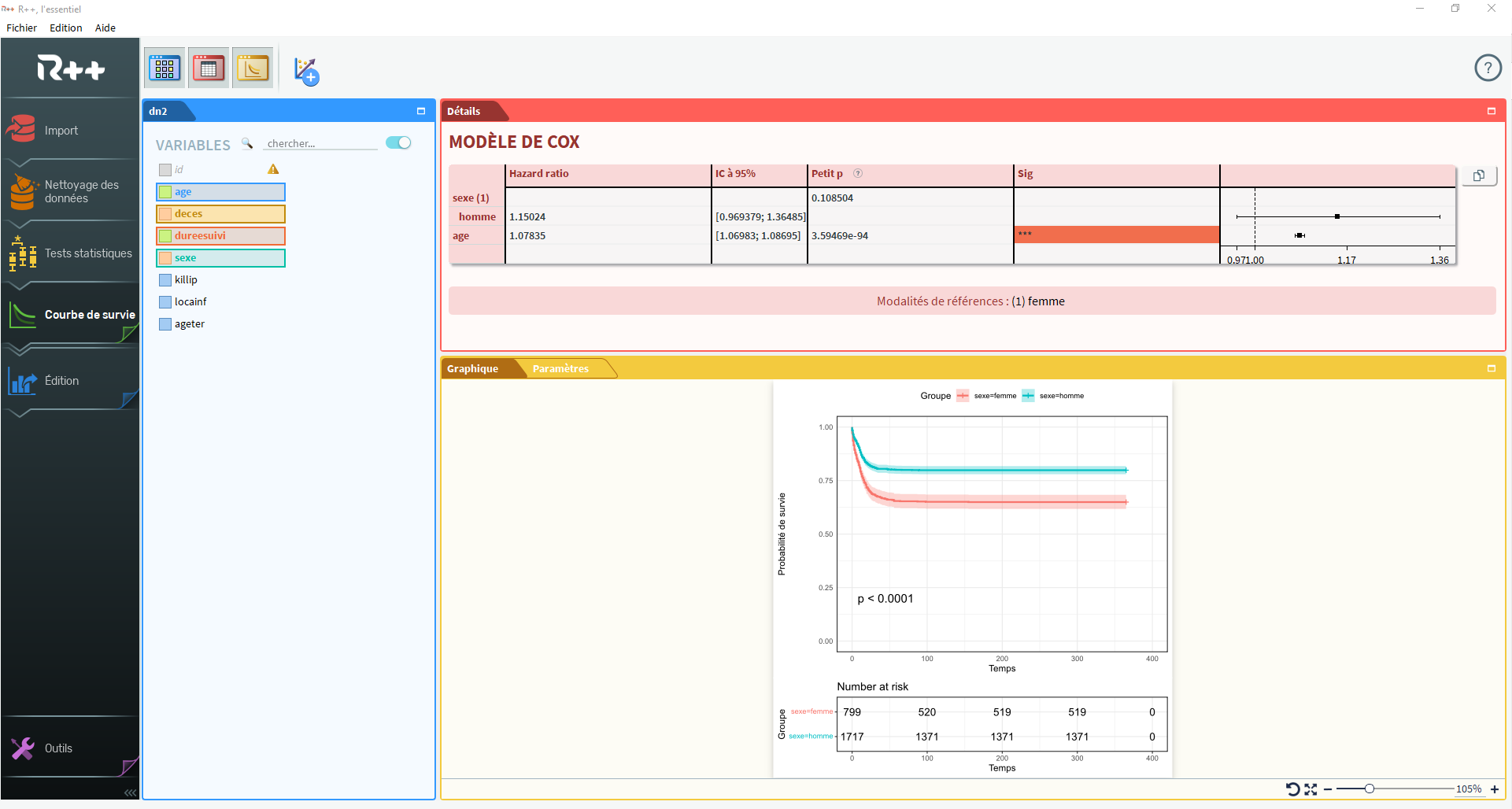Open the data table view toolbar icon
1512x809 pixels.
165,68
